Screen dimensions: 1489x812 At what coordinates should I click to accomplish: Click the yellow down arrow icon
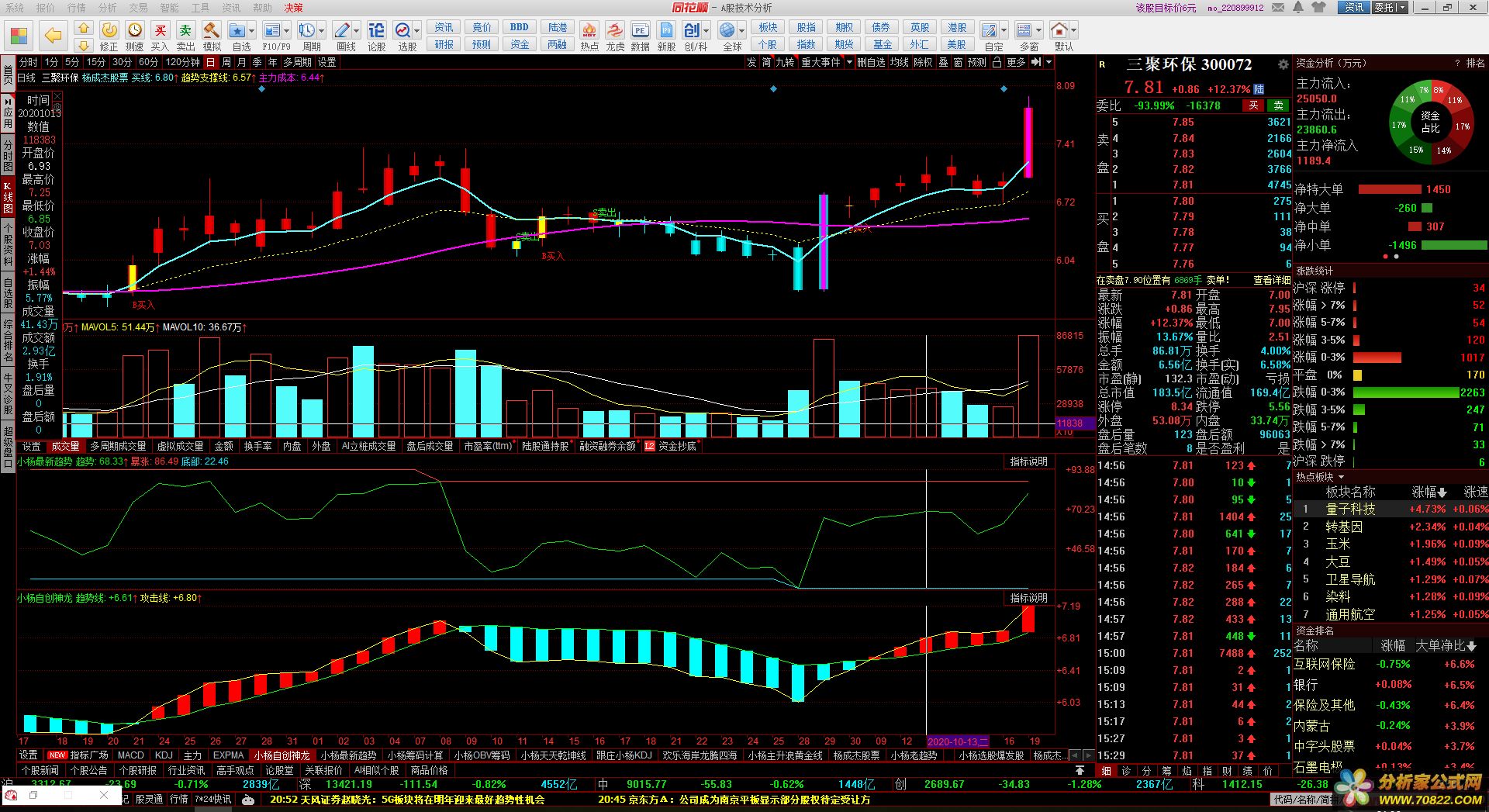click(x=84, y=45)
